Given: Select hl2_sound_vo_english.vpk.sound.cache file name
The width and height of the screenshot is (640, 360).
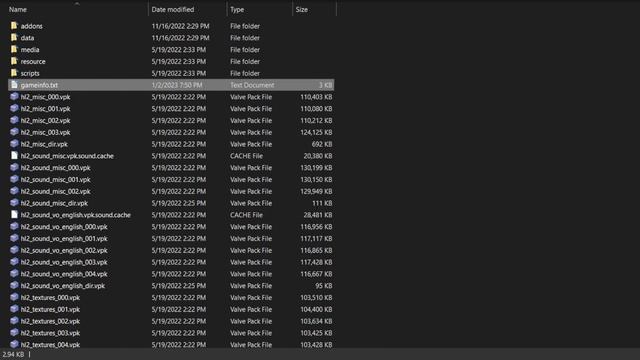Looking at the screenshot, I should click(x=76, y=215).
